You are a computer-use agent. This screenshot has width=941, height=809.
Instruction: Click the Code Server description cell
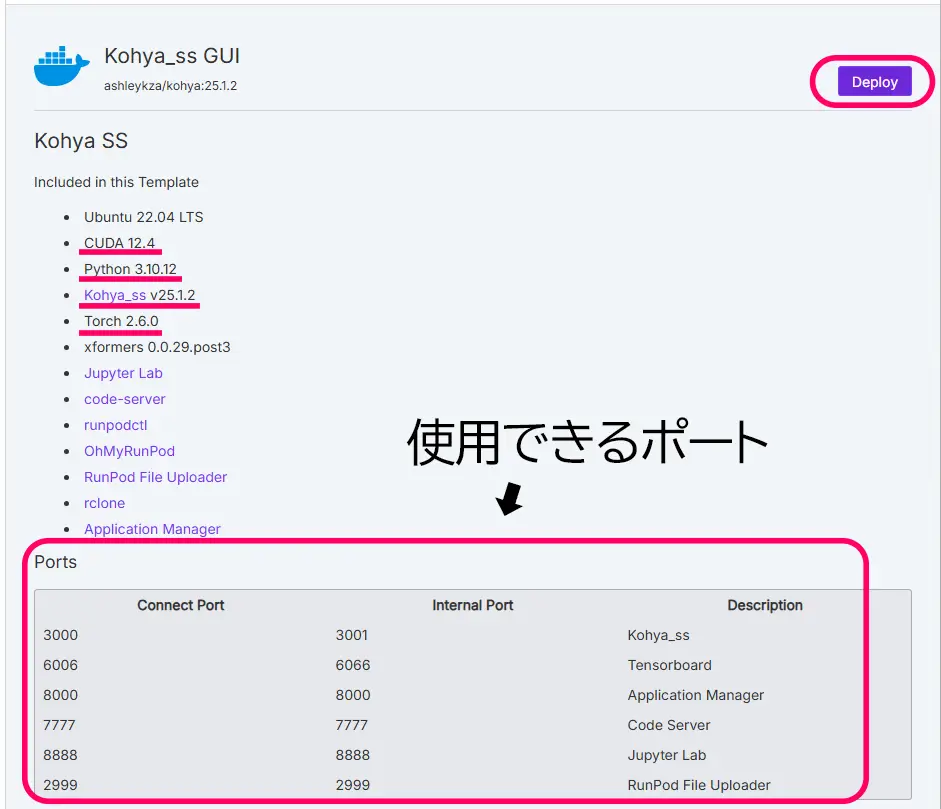pyautogui.click(x=669, y=725)
